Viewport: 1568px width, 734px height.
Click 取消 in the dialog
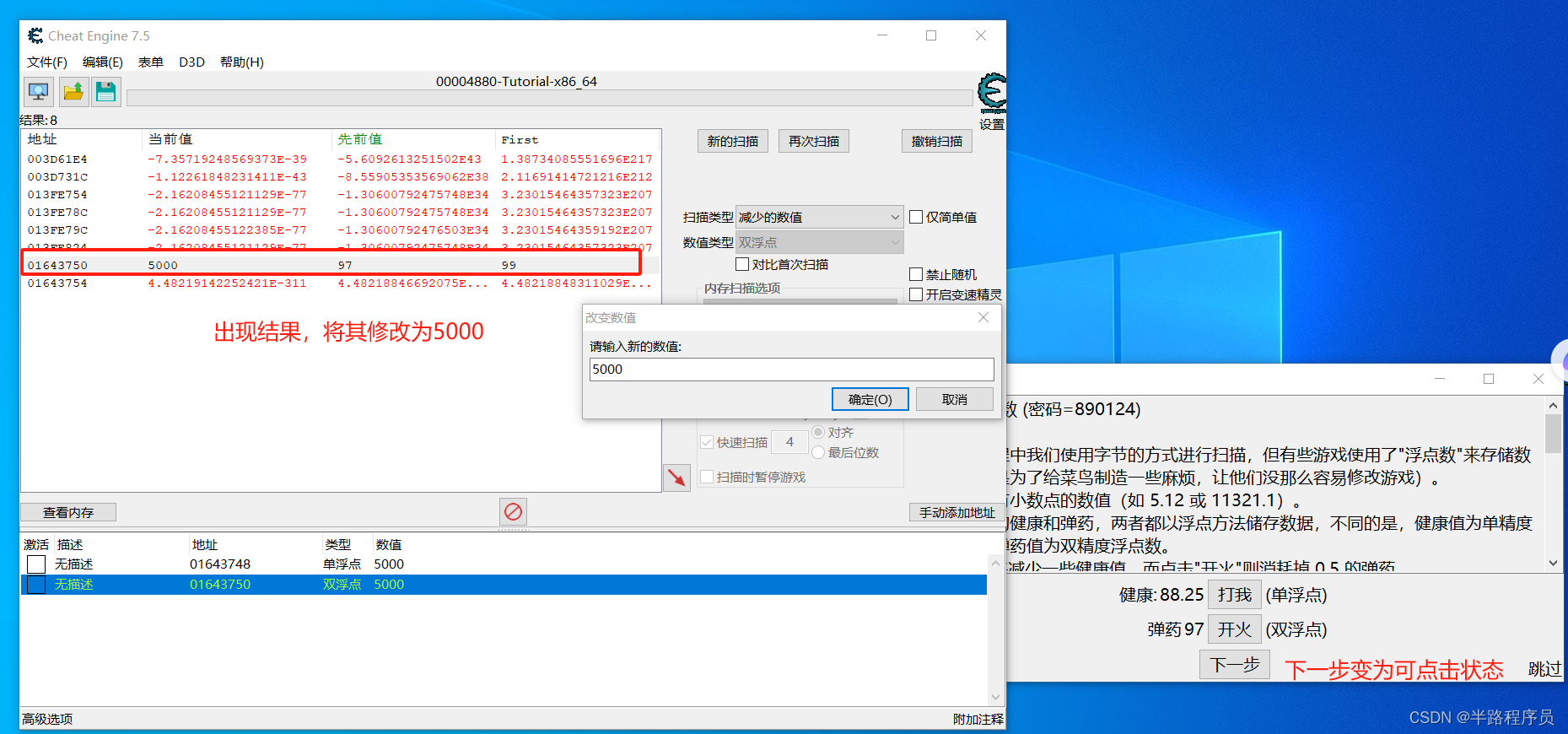[x=955, y=399]
